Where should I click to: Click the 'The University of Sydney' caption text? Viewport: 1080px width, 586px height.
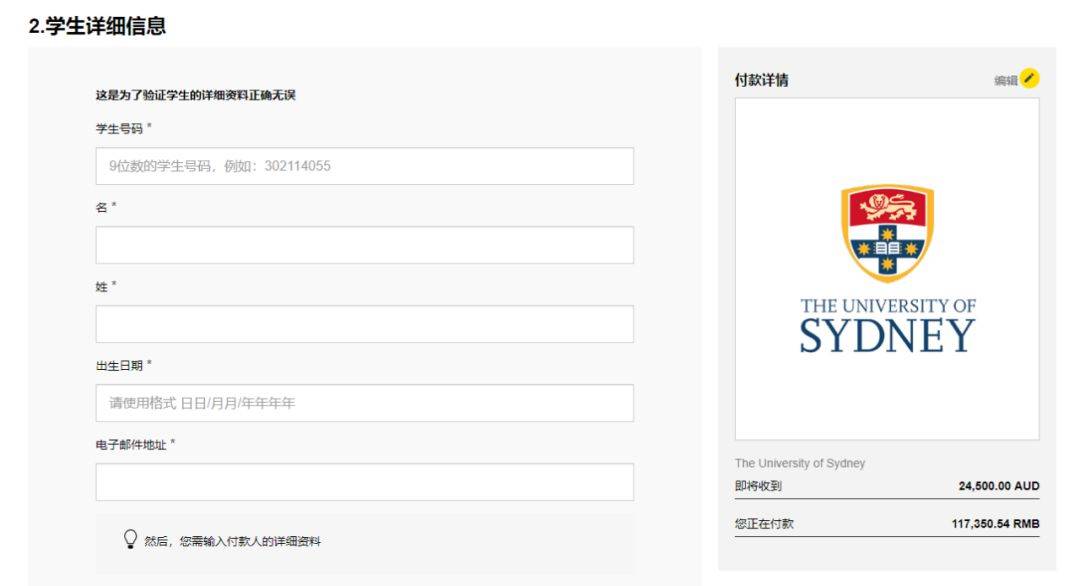[800, 463]
